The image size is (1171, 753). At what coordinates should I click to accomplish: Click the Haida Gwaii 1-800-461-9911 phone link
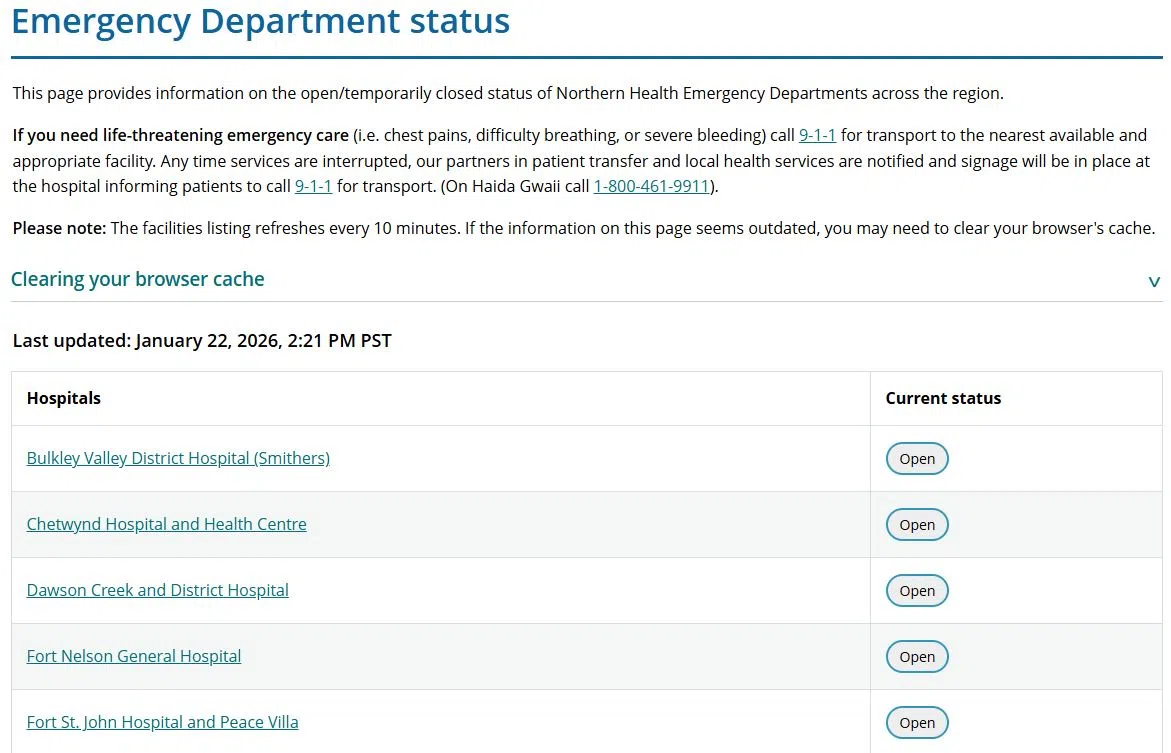click(651, 186)
